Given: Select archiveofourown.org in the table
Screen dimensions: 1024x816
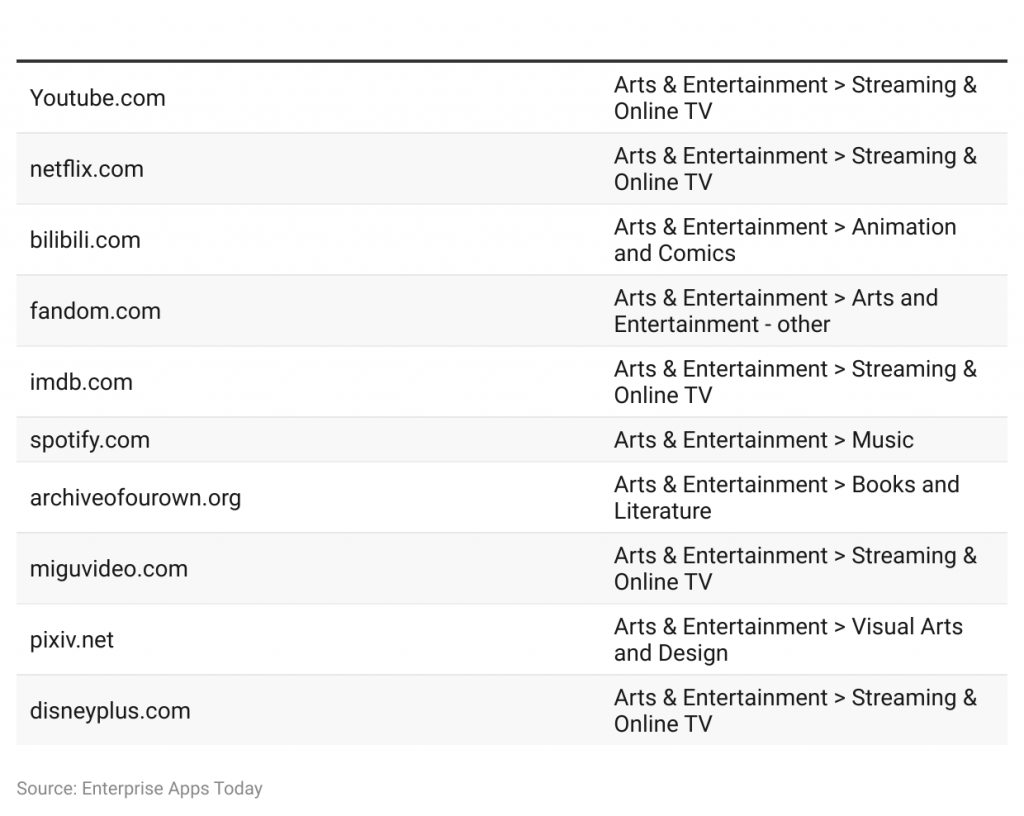Looking at the screenshot, I should [x=136, y=498].
